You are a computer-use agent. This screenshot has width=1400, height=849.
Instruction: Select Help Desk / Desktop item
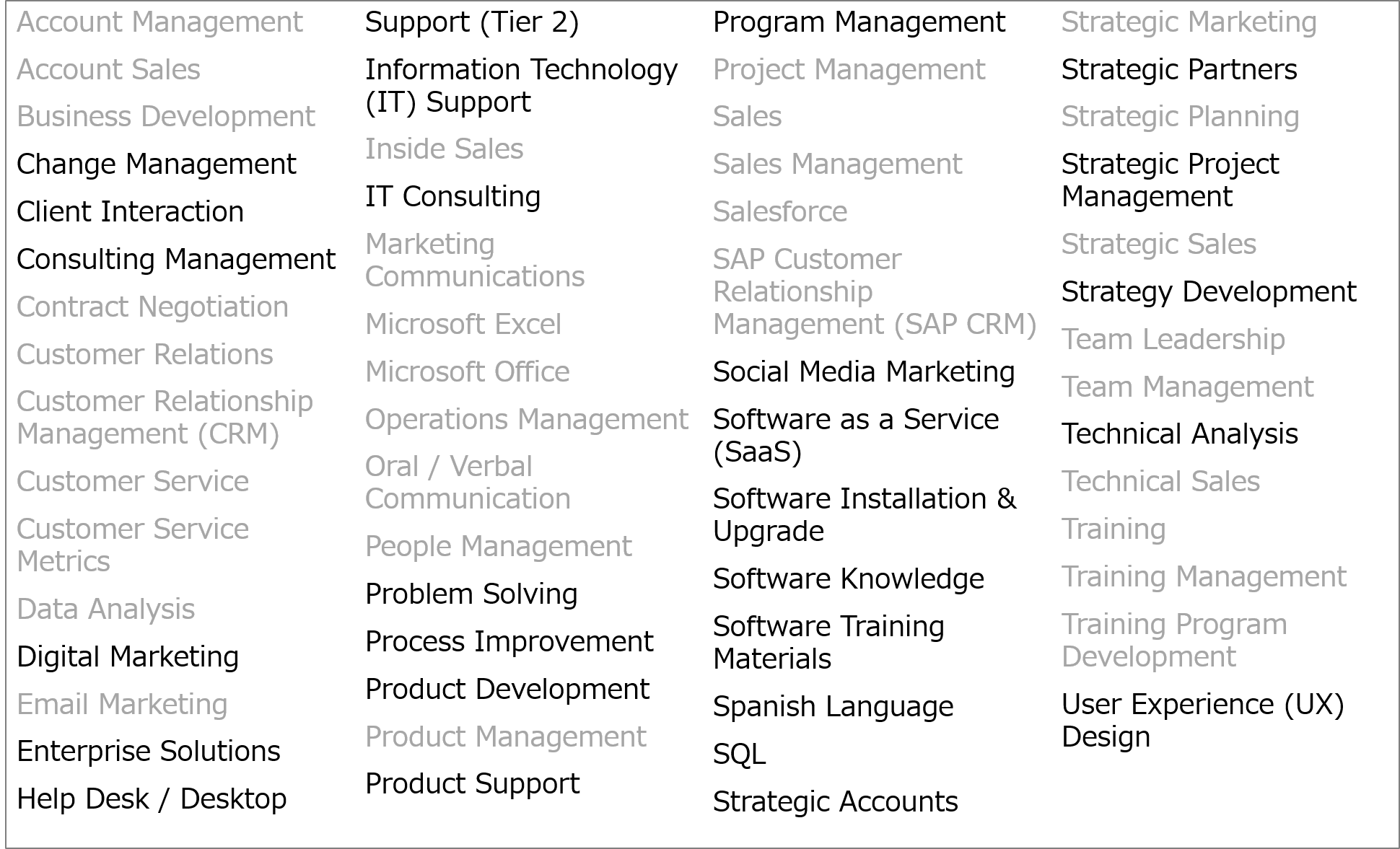point(152,799)
